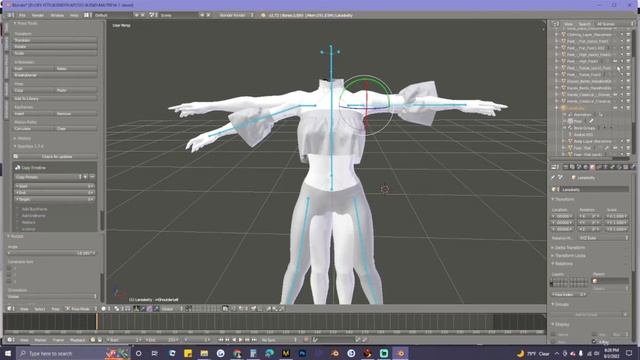Toggle selectability of the highlighted outliner armature

tap(622, 108)
